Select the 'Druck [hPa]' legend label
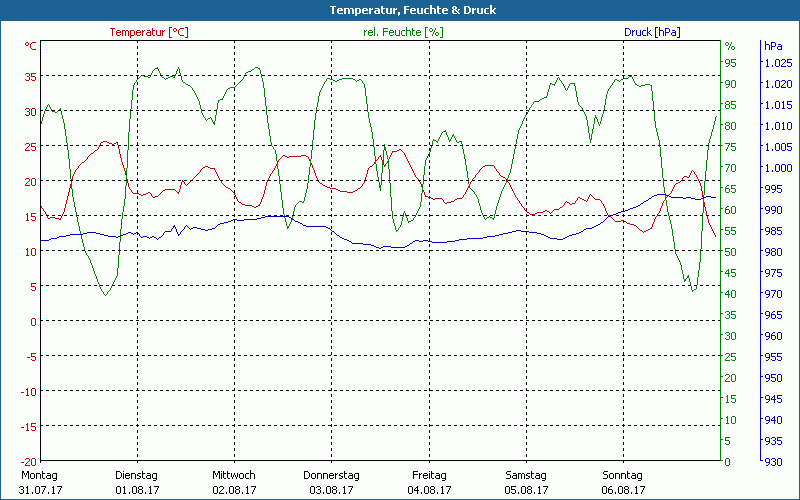800x500 pixels. [652, 32]
